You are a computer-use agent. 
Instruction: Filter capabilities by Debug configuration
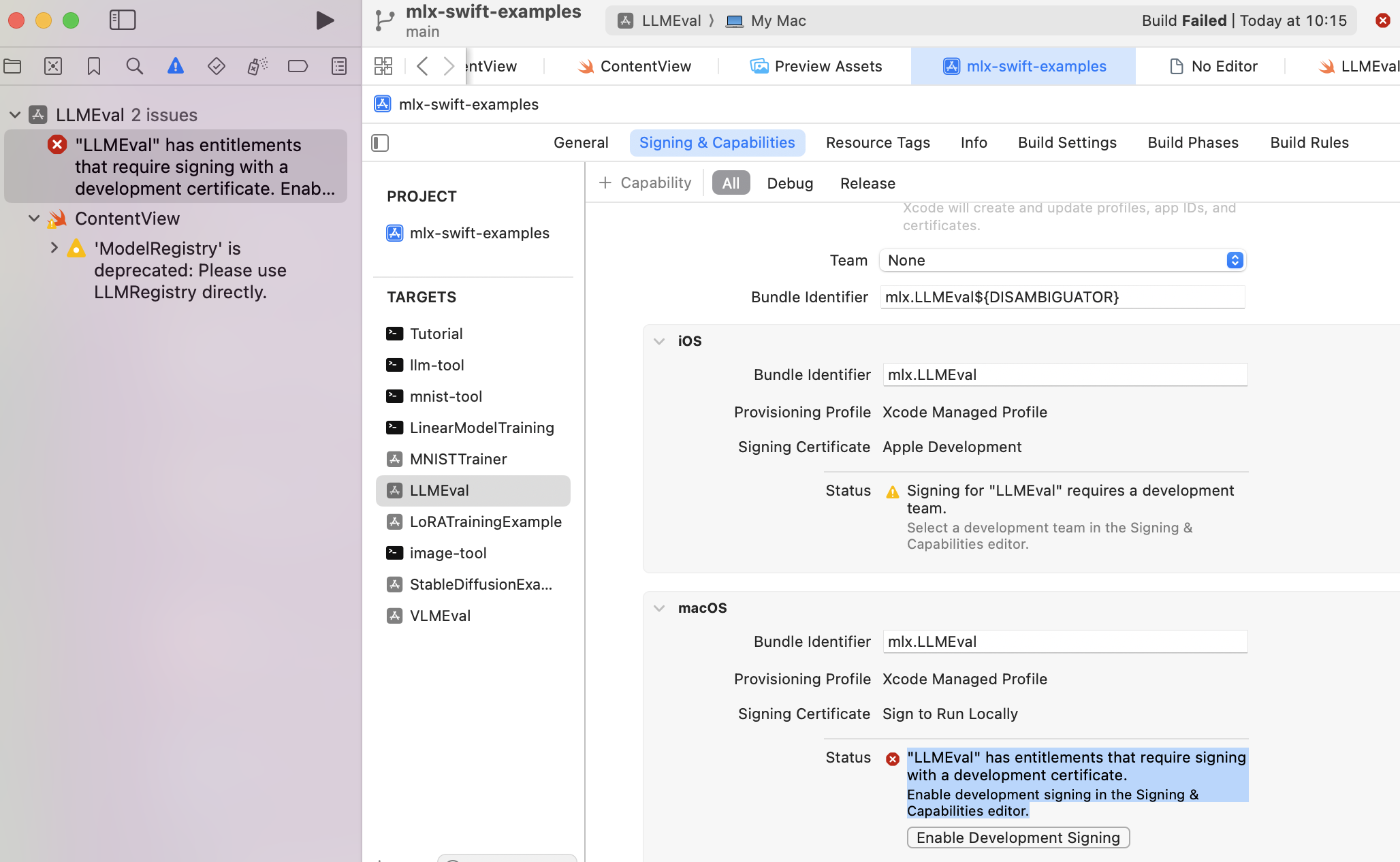[790, 183]
